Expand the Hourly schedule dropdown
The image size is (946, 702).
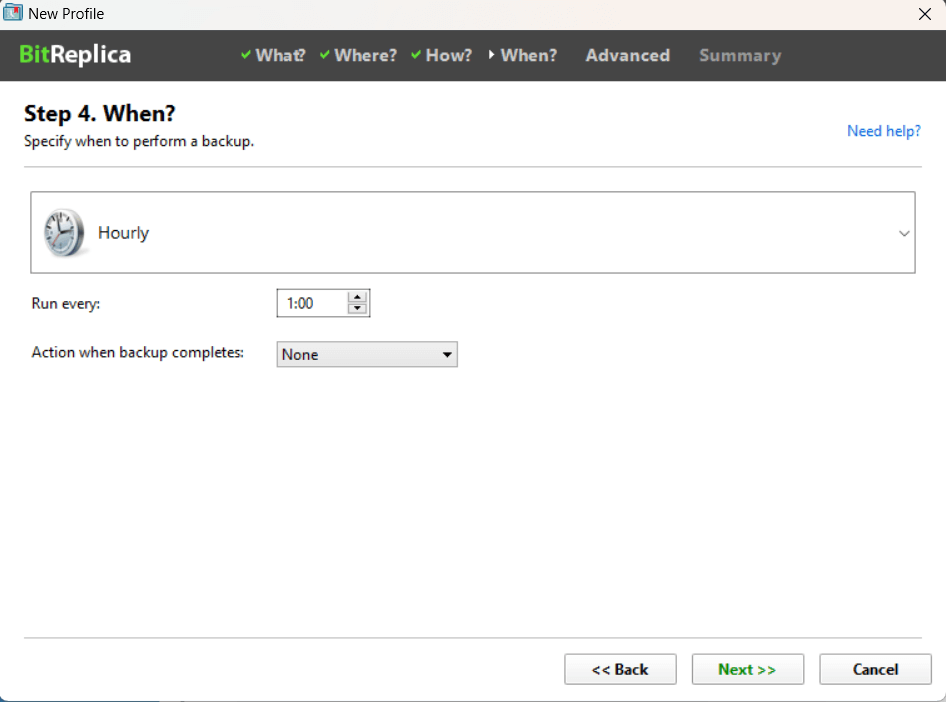pyautogui.click(x=473, y=233)
